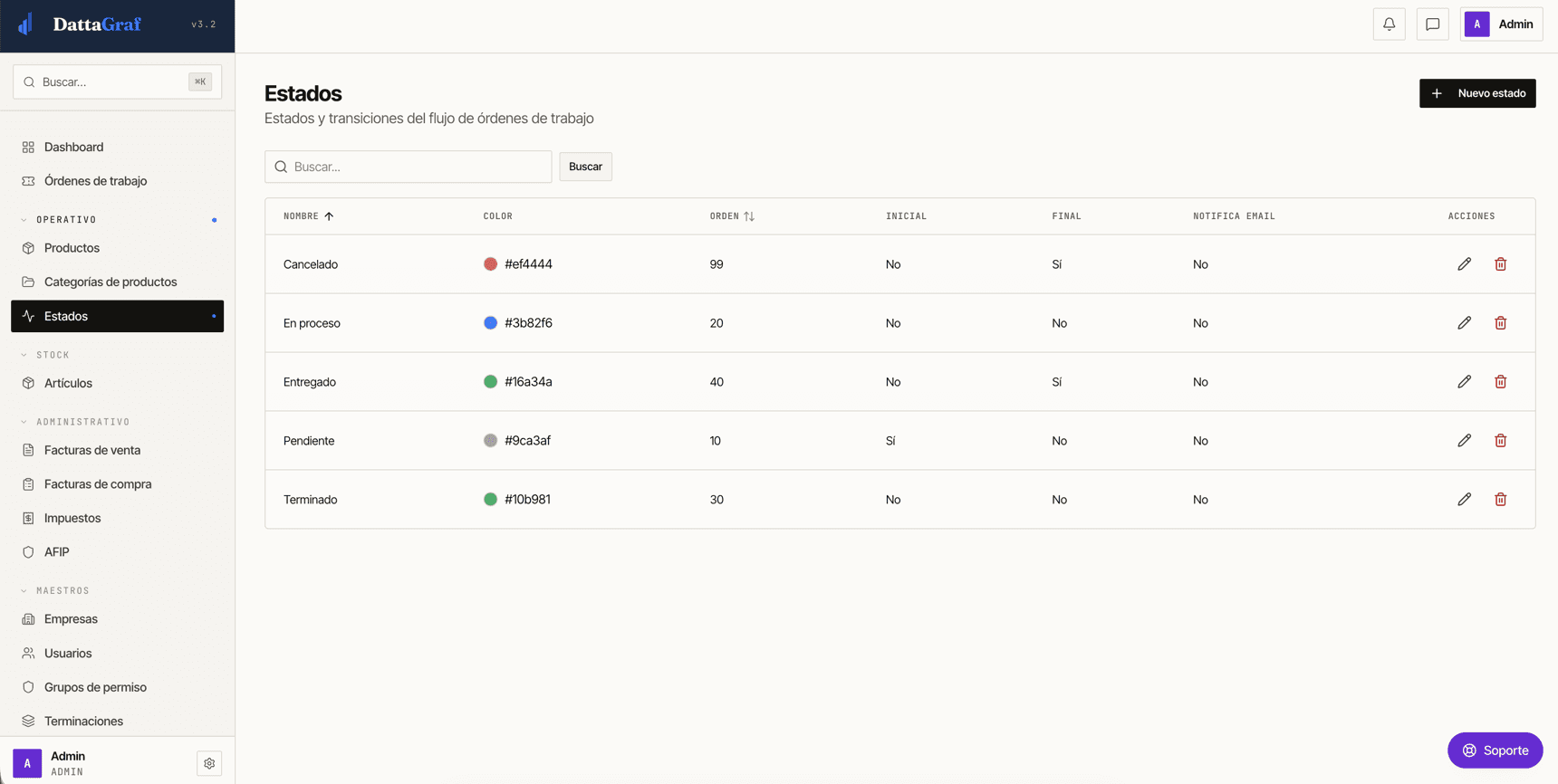Open Impuestos section
This screenshot has width=1558, height=784.
(x=117, y=518)
